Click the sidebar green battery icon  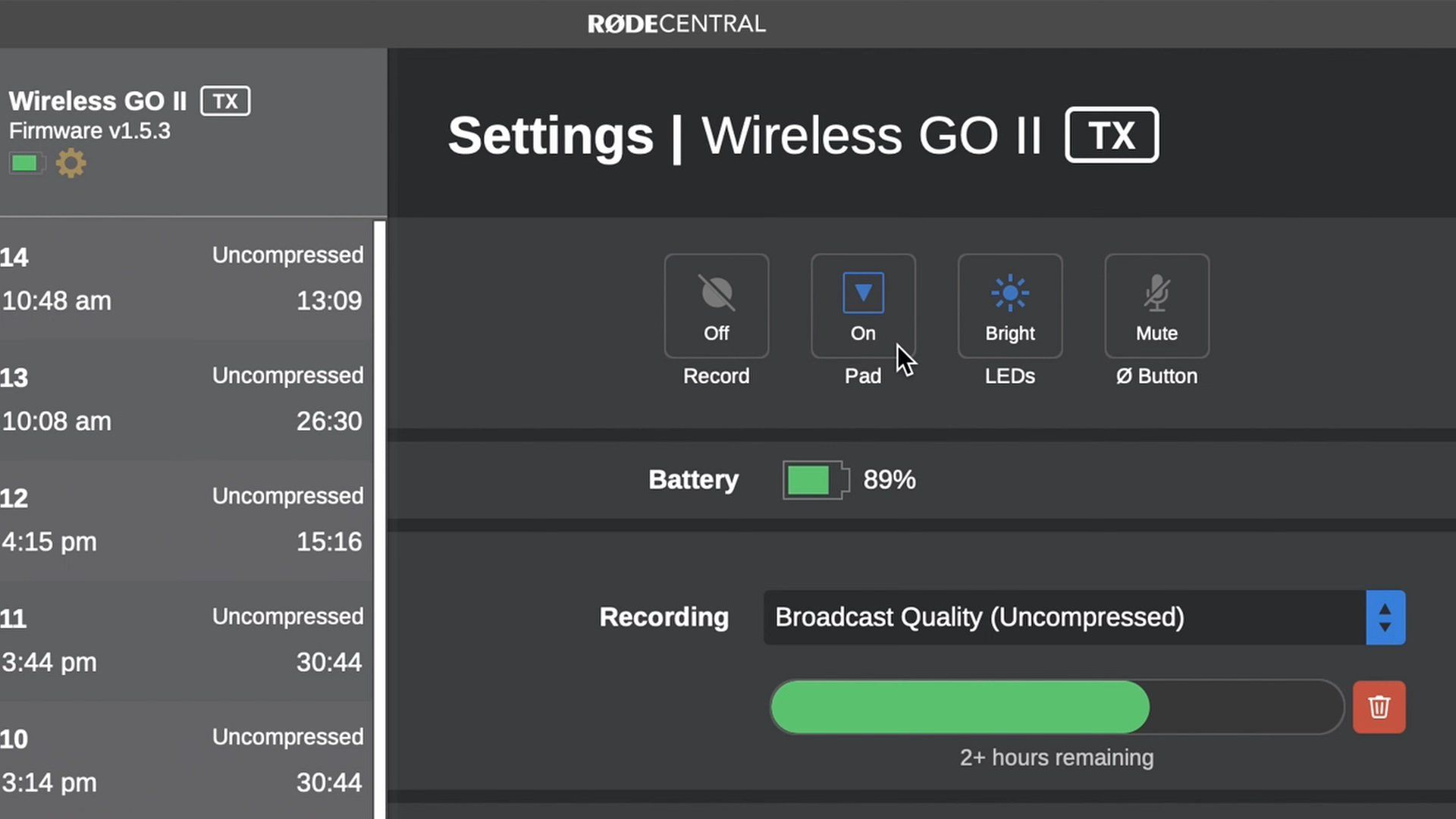27,163
